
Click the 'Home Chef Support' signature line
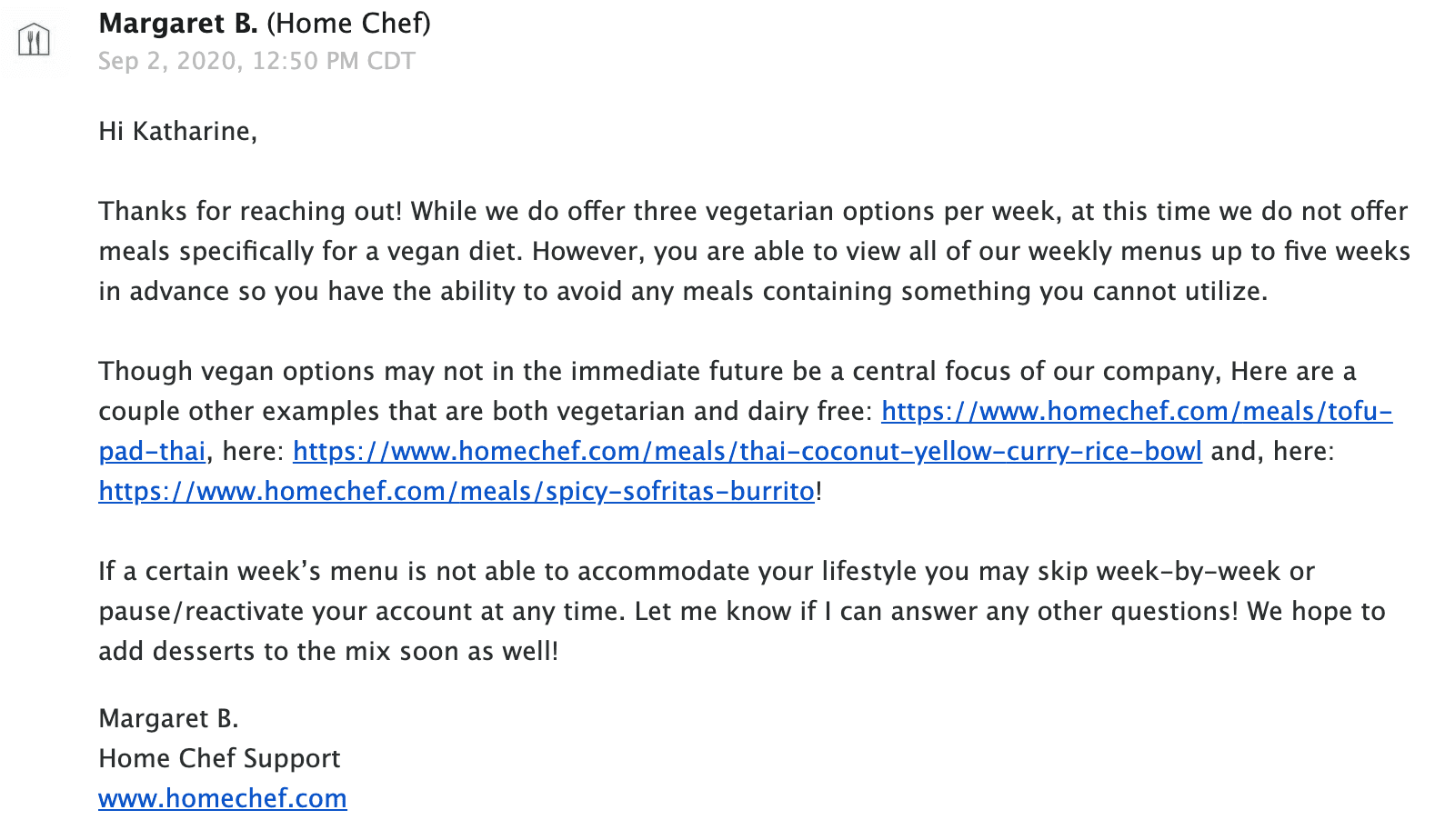coord(219,758)
